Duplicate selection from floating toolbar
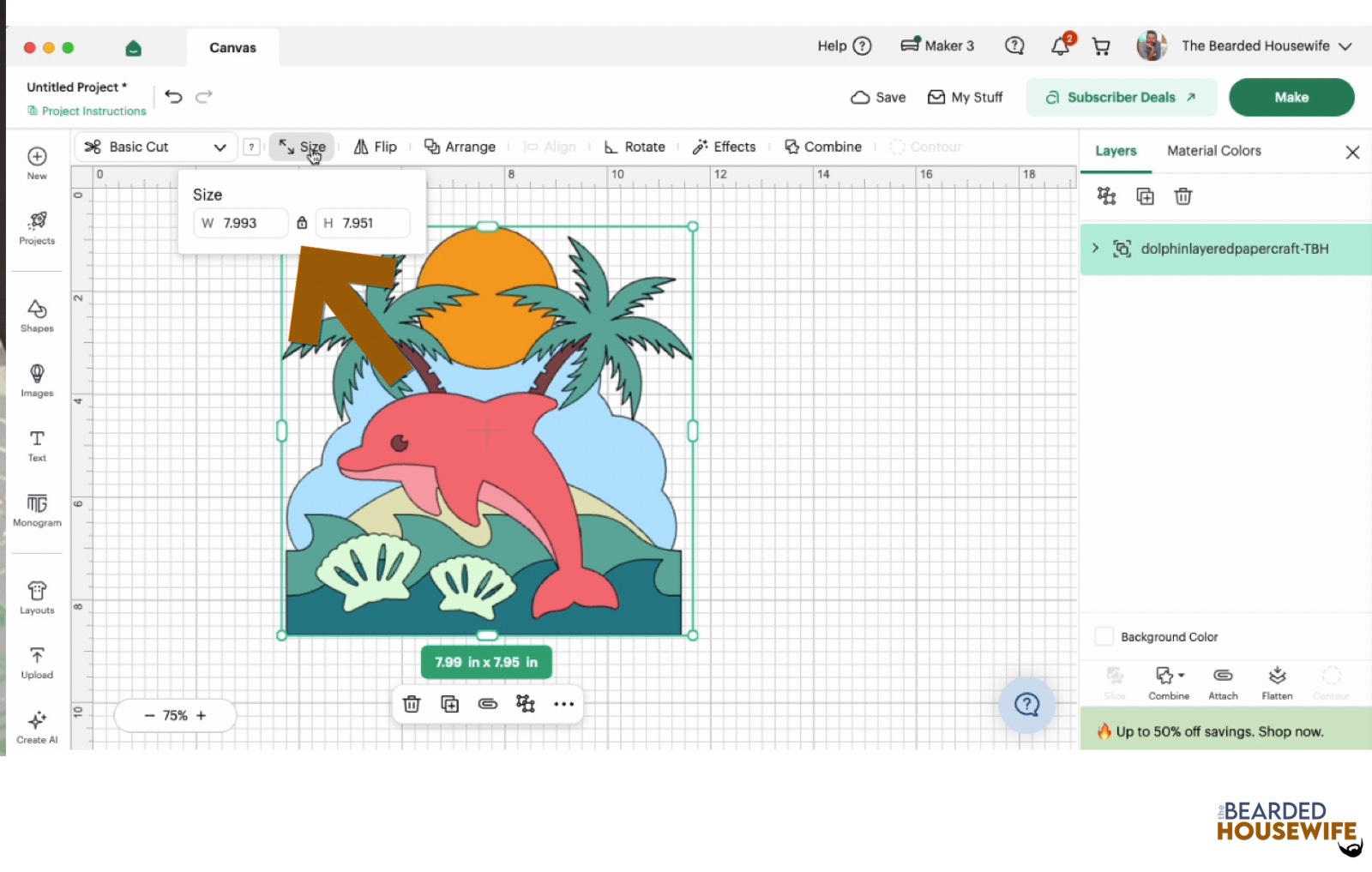 449,704
